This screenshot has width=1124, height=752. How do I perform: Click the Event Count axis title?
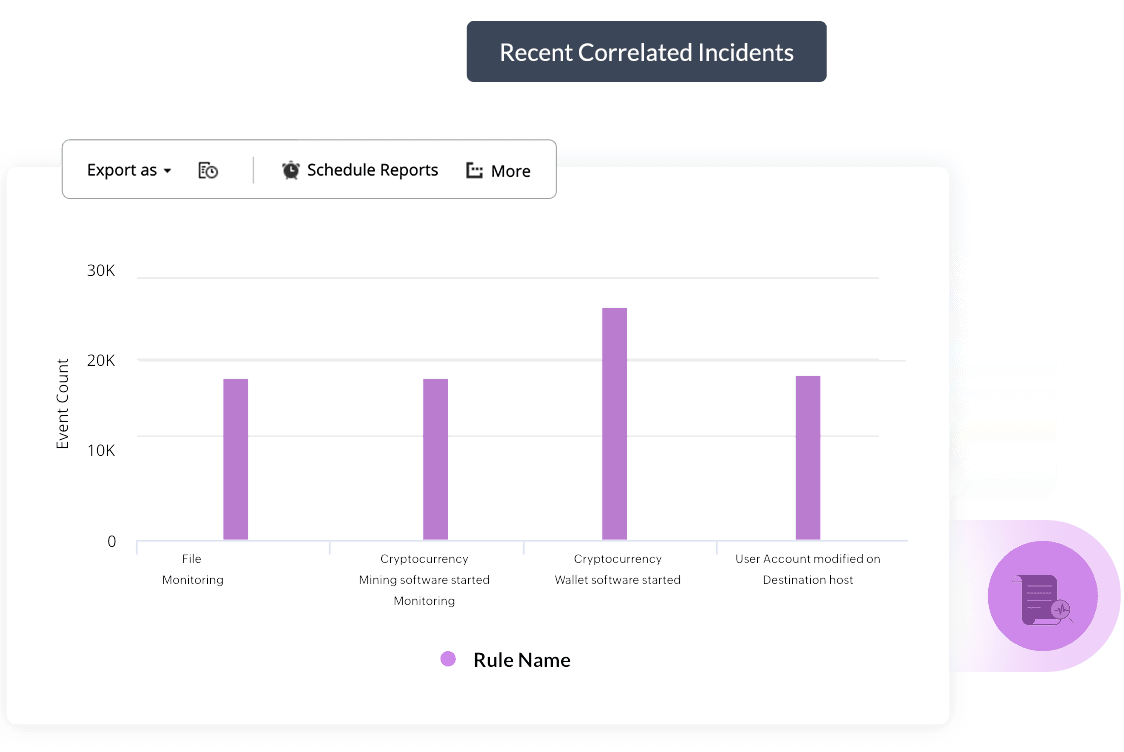point(63,404)
